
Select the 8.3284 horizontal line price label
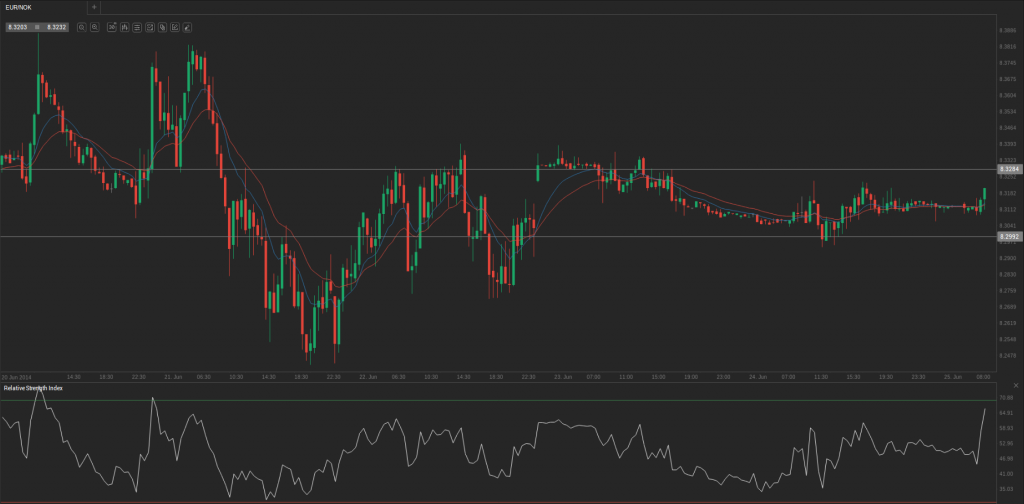click(1010, 169)
